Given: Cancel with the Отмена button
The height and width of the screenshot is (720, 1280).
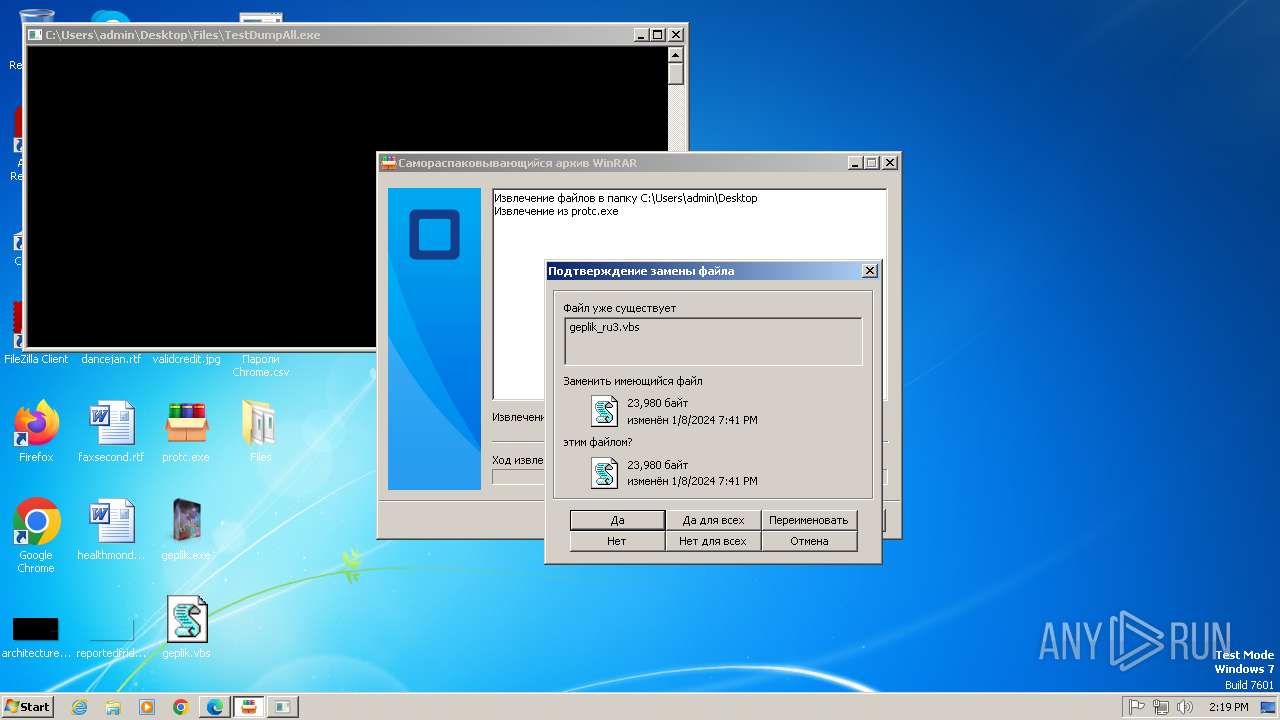Looking at the screenshot, I should pyautogui.click(x=809, y=541).
